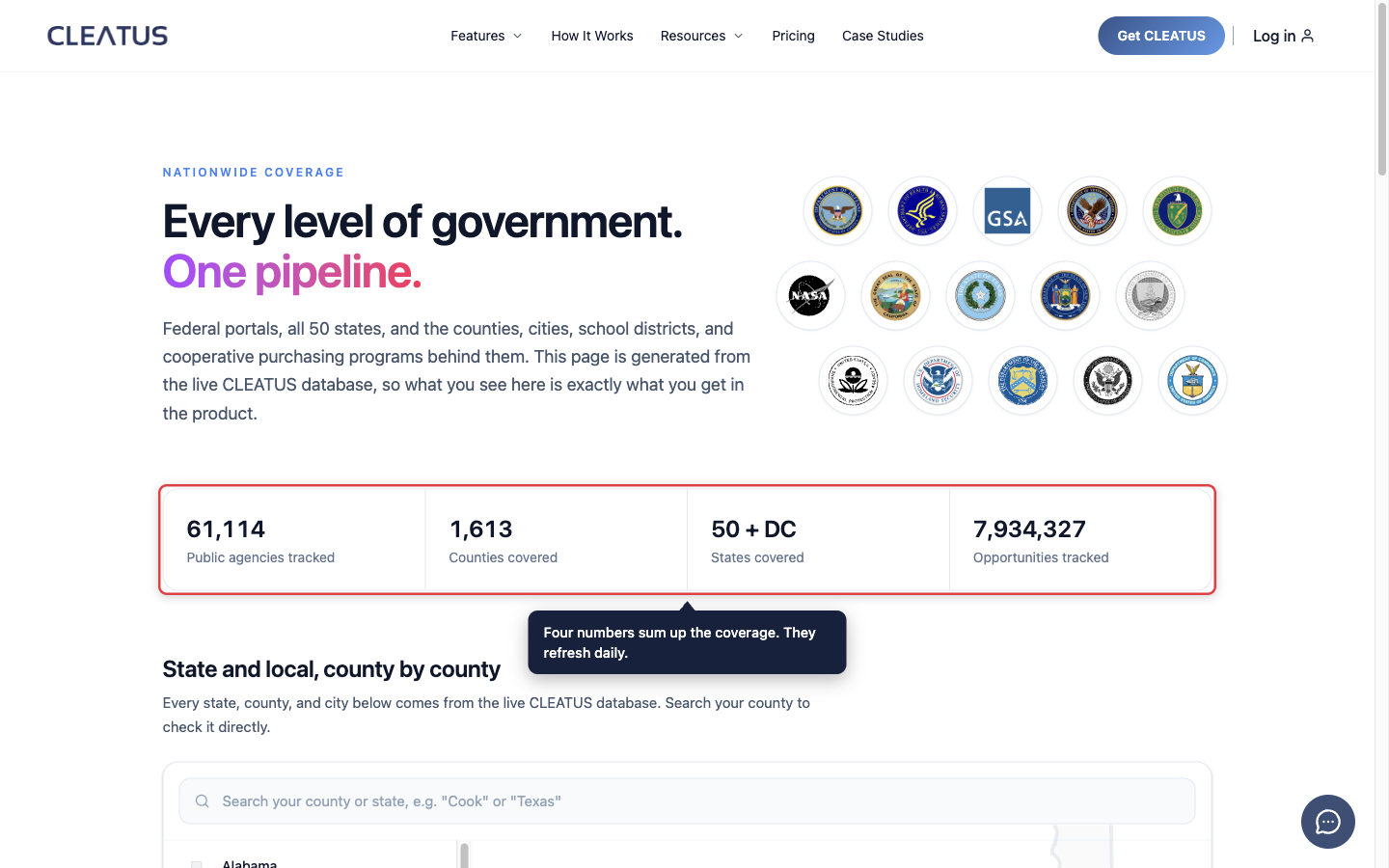Click the Homeland Security seal
Viewport: 1389px width, 868px height.
[938, 381]
